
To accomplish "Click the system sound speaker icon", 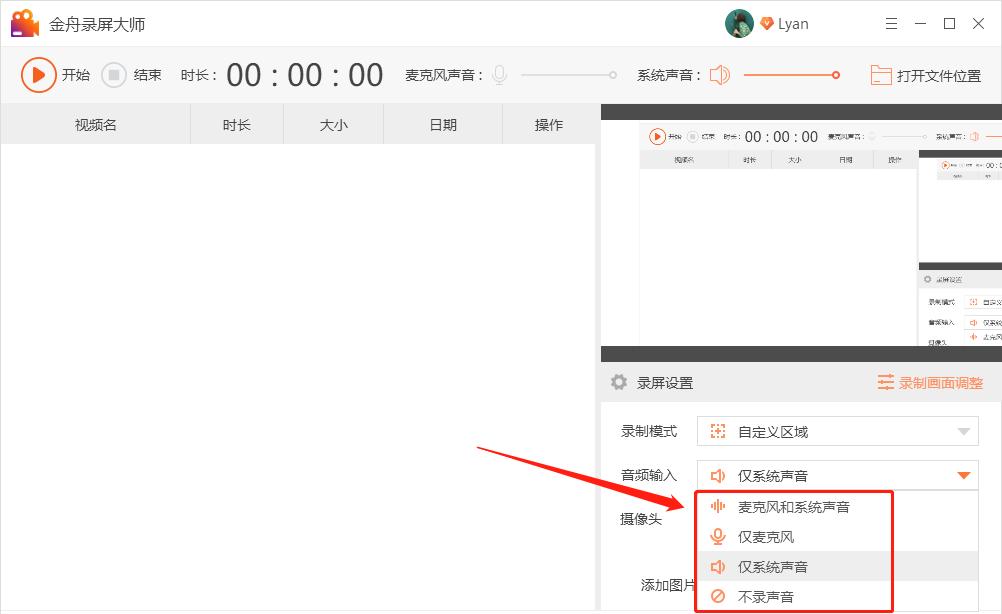I will [x=718, y=74].
